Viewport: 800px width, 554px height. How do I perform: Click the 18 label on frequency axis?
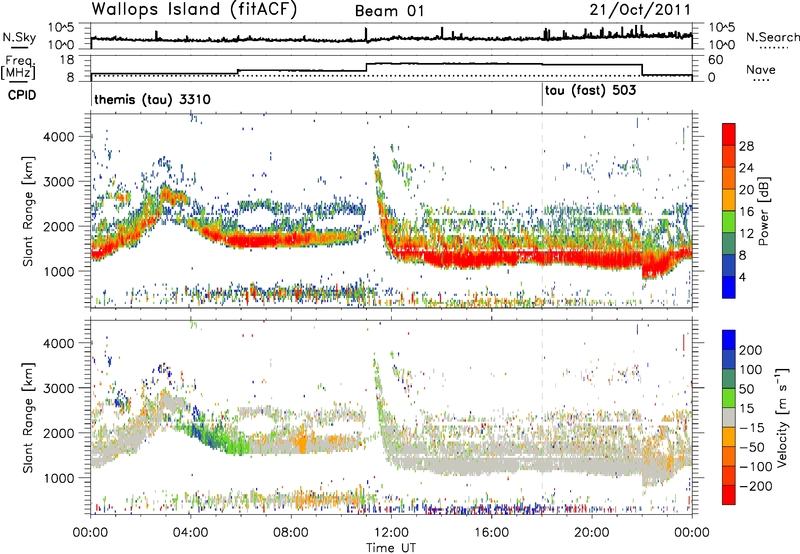[x=67, y=60]
